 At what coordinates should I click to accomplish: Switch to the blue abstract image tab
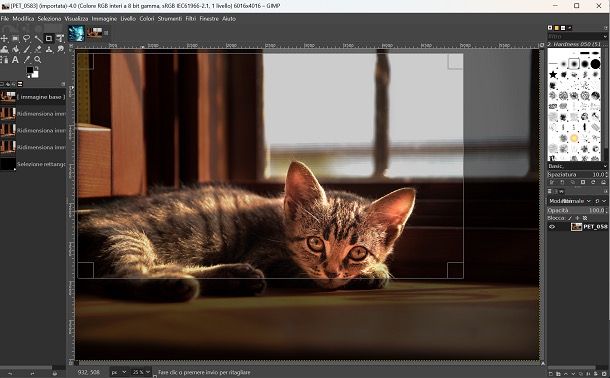(76, 33)
